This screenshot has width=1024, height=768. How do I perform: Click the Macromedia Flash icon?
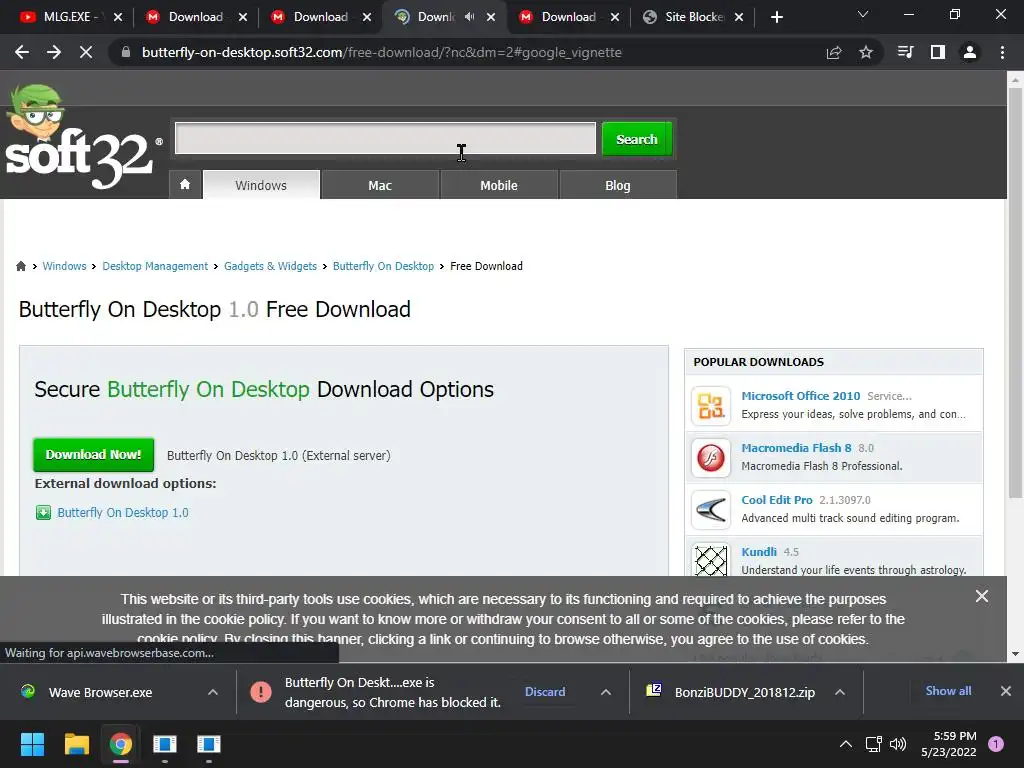point(711,457)
